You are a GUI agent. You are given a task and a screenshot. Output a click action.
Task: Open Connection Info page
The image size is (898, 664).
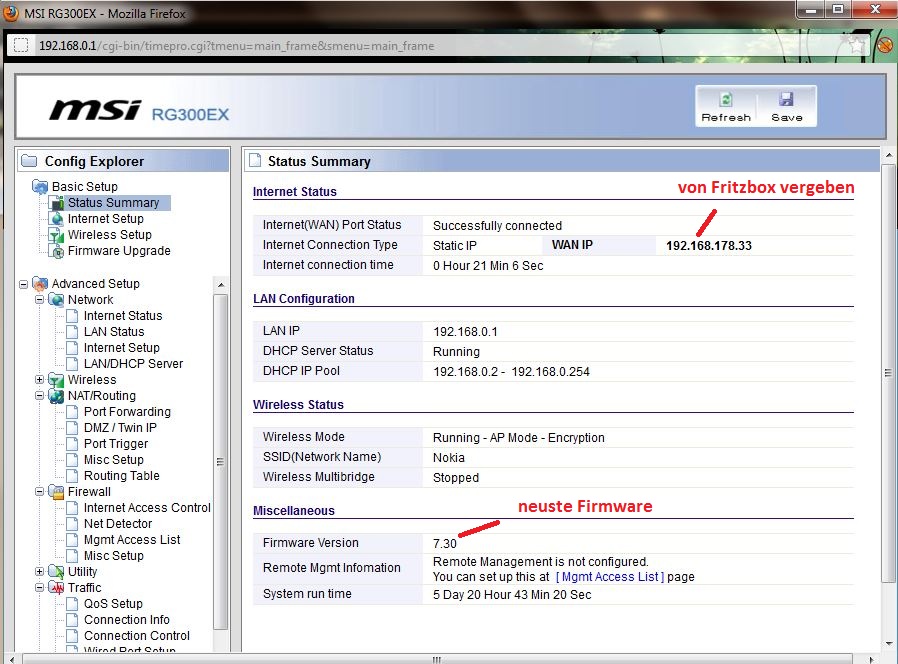127,620
